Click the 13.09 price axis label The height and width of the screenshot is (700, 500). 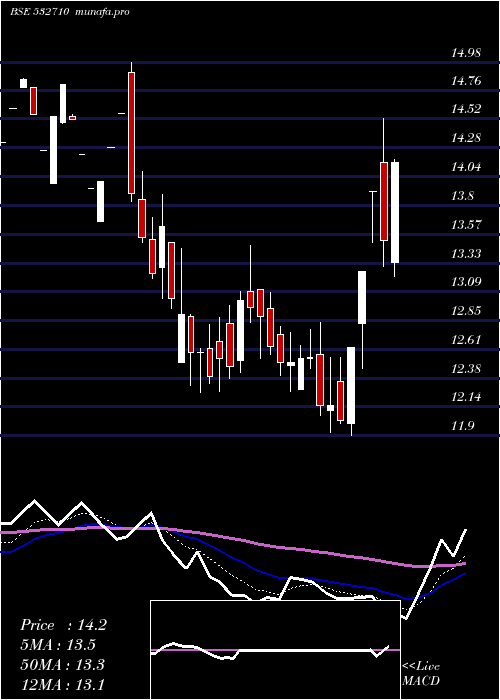(466, 282)
